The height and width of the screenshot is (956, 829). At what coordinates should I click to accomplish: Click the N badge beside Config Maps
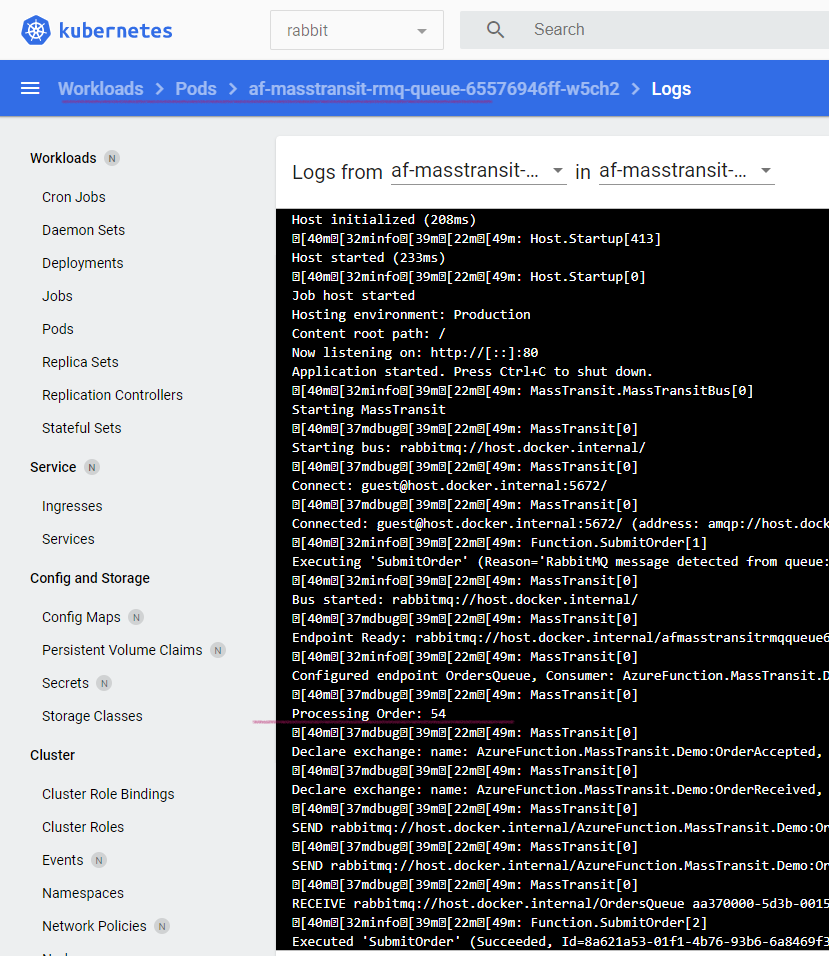136,618
